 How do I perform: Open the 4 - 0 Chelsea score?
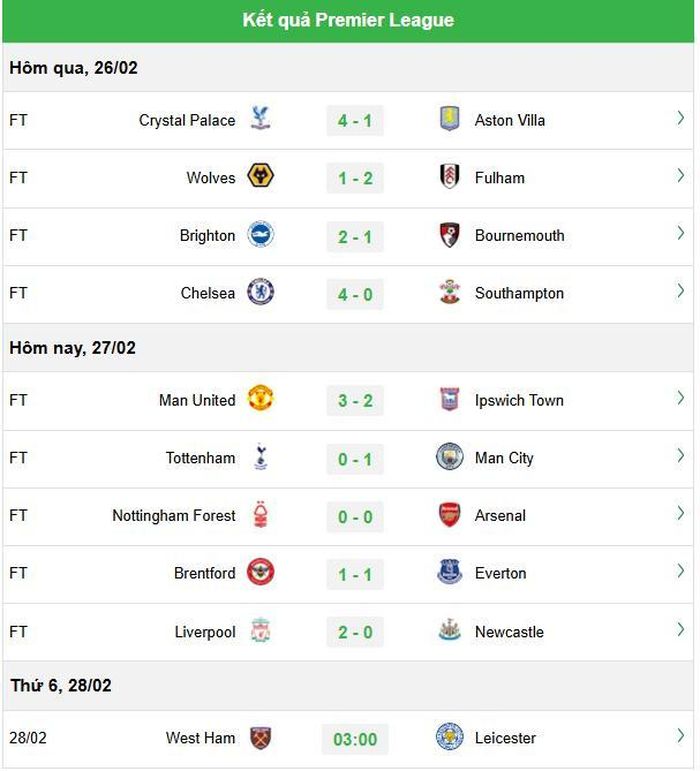click(x=355, y=295)
